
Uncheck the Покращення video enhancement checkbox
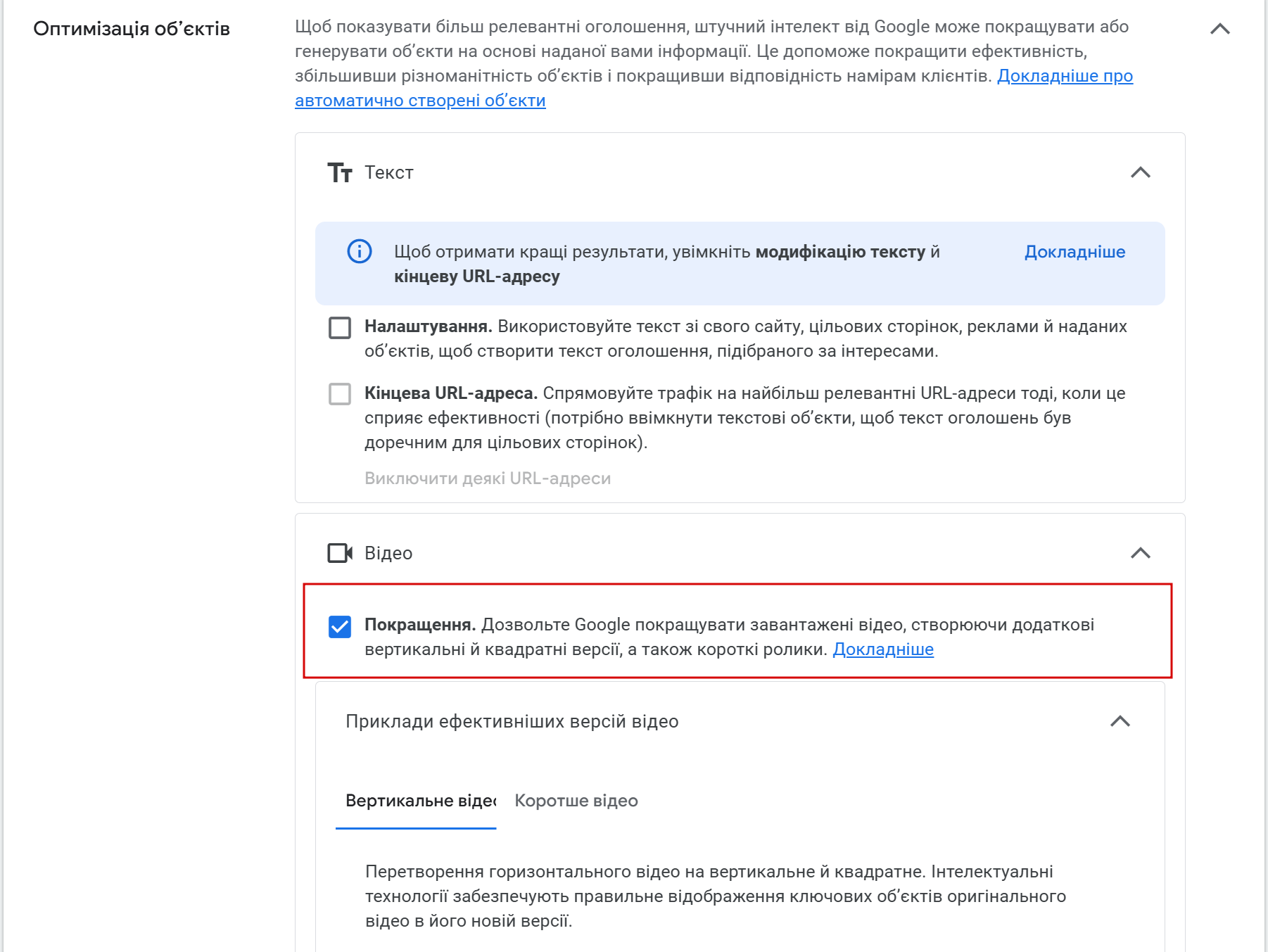point(340,626)
